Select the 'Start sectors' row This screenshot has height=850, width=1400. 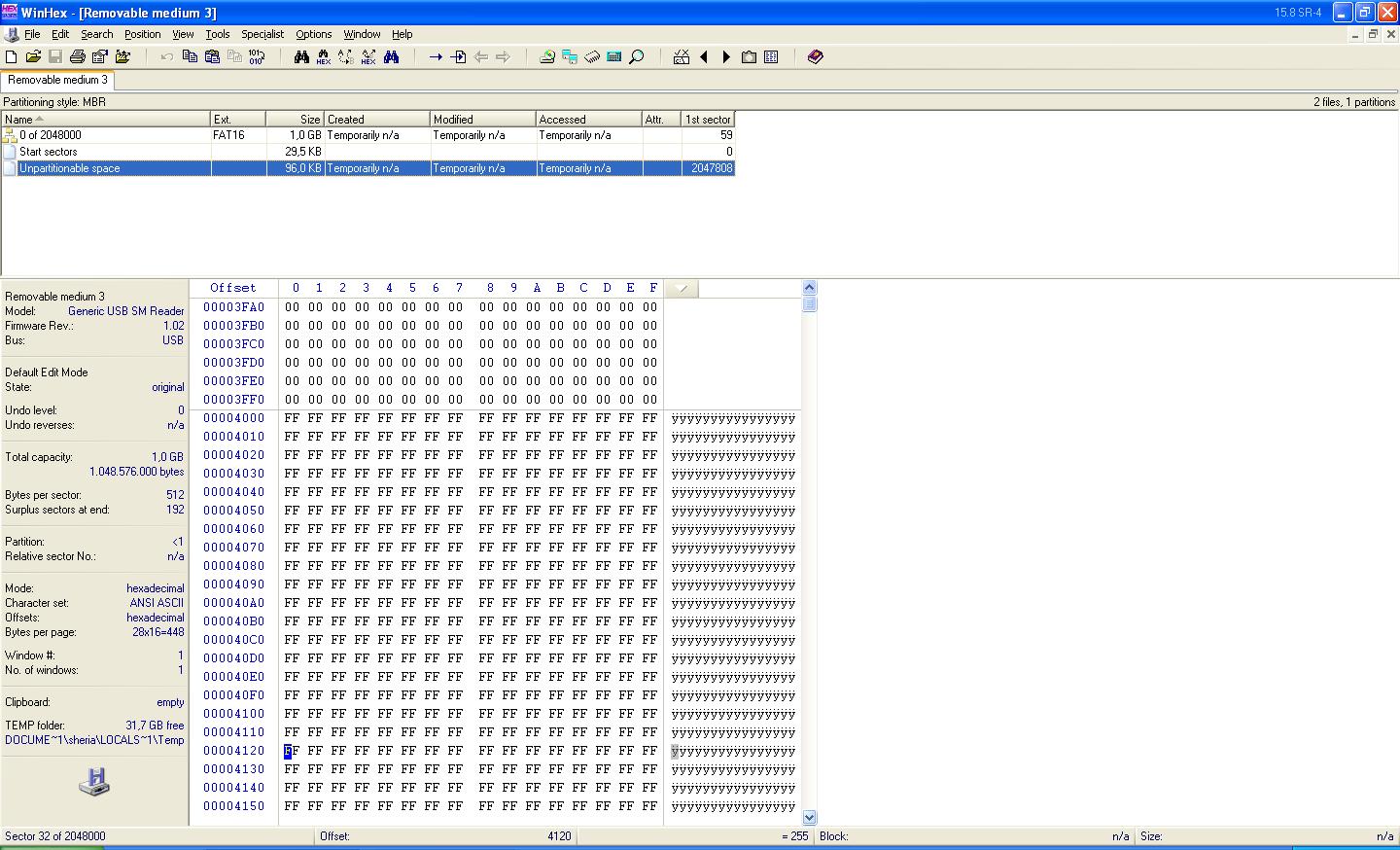pyautogui.click(x=367, y=152)
